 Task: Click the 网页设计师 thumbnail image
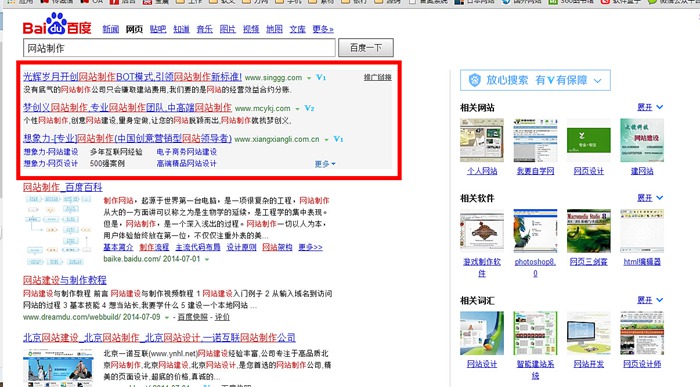point(642,333)
